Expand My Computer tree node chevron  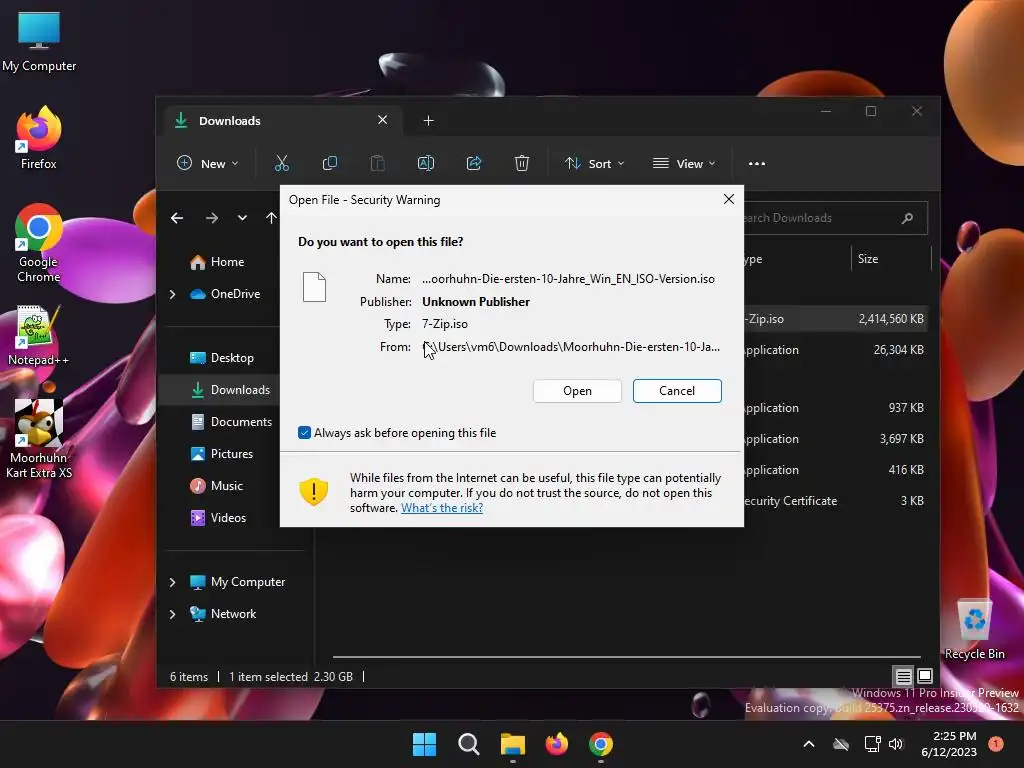(x=172, y=582)
